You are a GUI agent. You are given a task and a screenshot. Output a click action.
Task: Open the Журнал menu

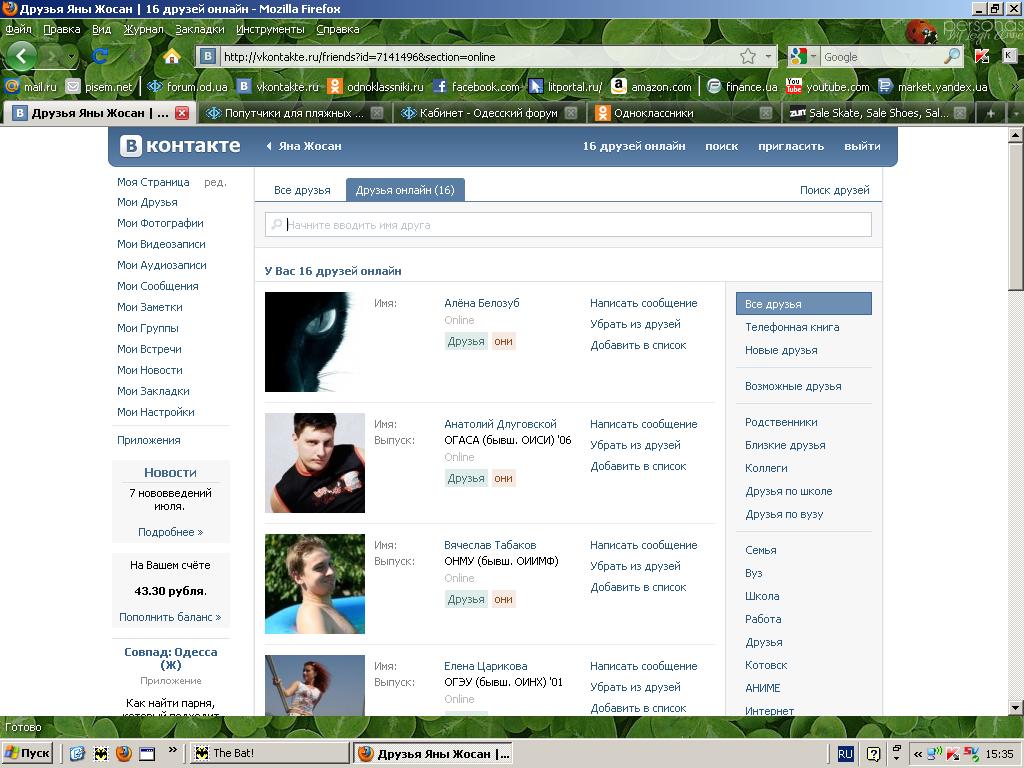[x=144, y=29]
